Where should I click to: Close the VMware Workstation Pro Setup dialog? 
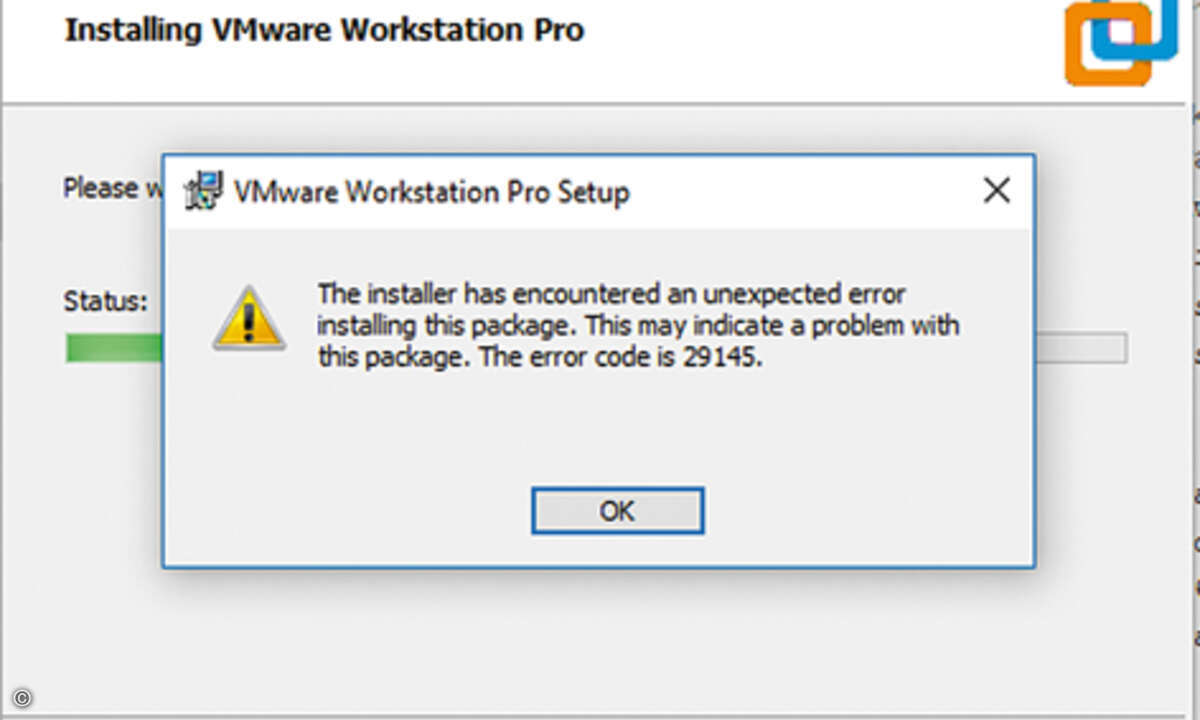[x=996, y=191]
